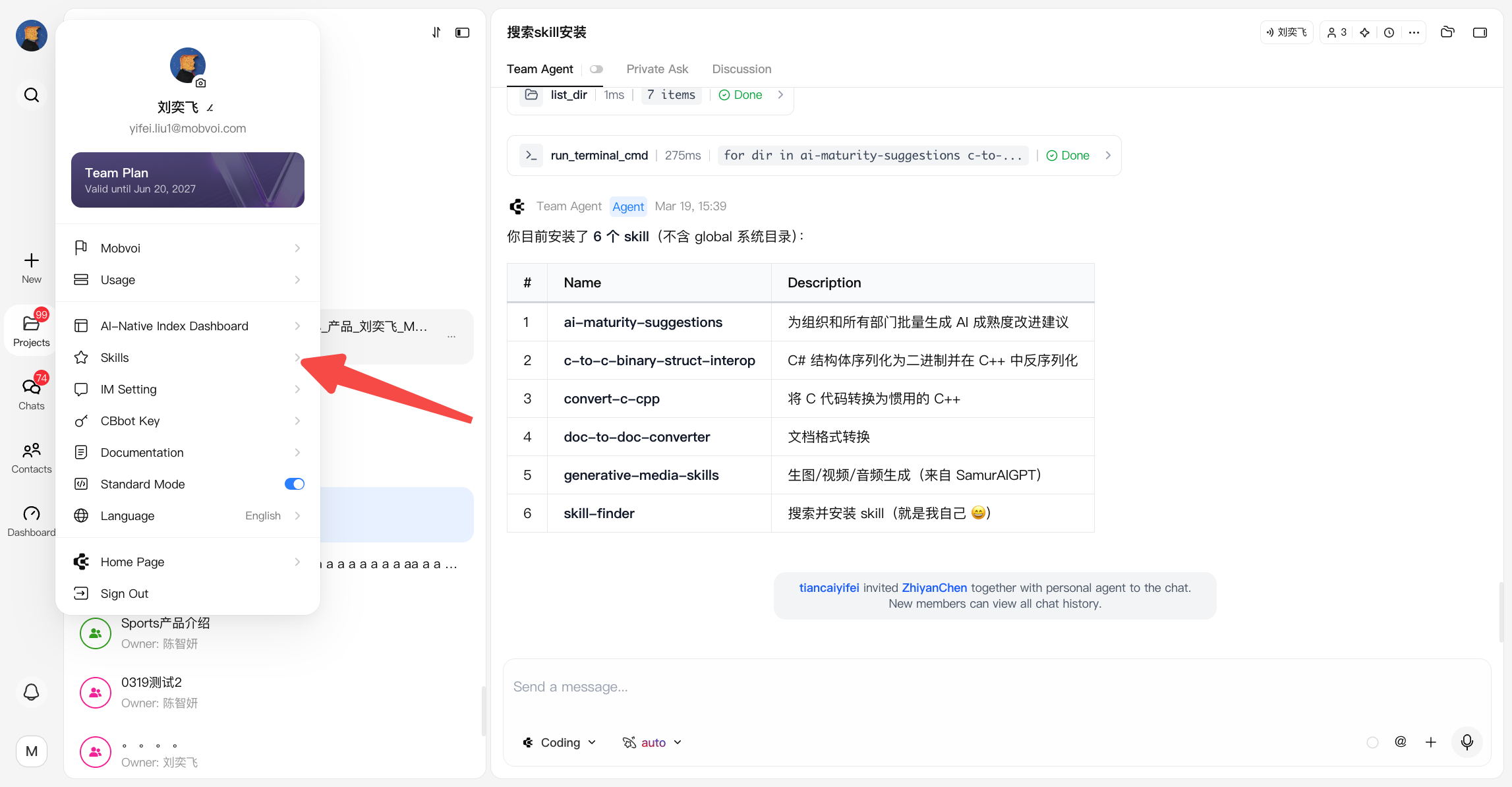Click the sort arrows icon in chat list header
Screen dimensions: 1512x787
click(436, 32)
